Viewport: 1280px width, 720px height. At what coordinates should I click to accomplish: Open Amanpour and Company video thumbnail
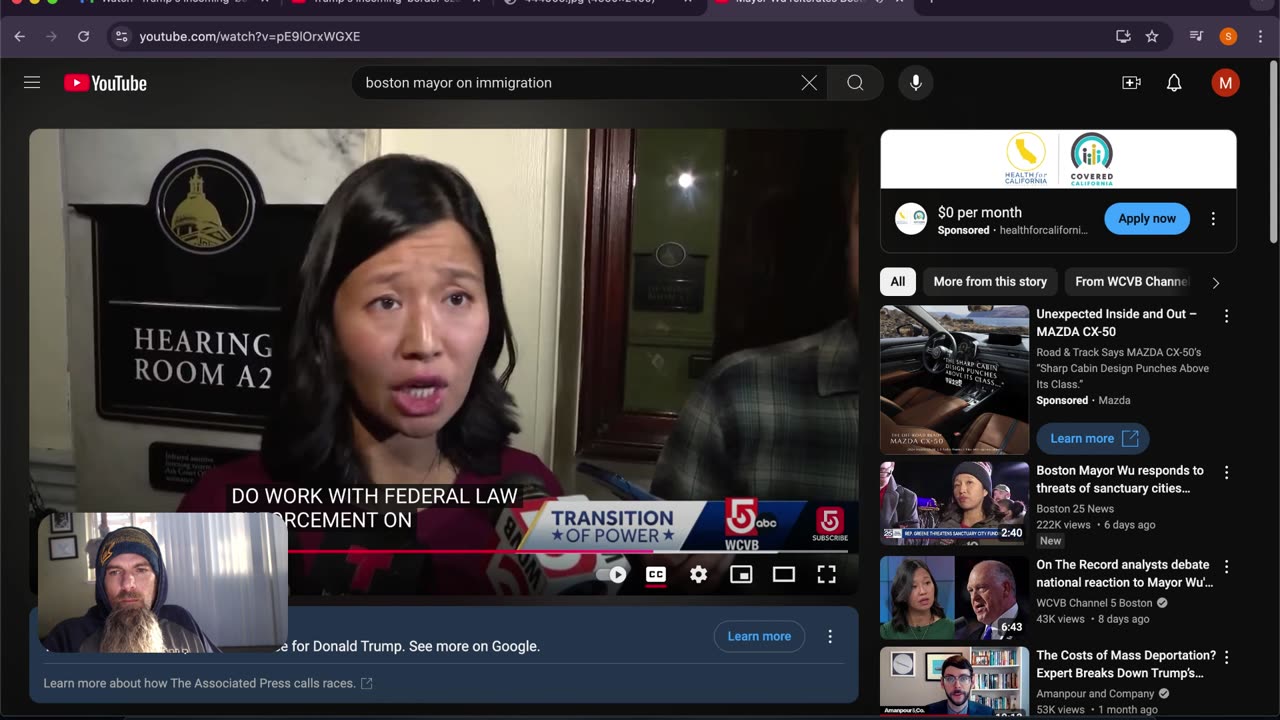pos(954,682)
